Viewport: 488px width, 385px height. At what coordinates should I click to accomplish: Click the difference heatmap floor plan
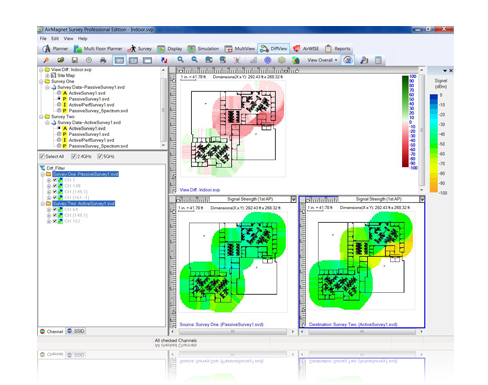(x=233, y=128)
